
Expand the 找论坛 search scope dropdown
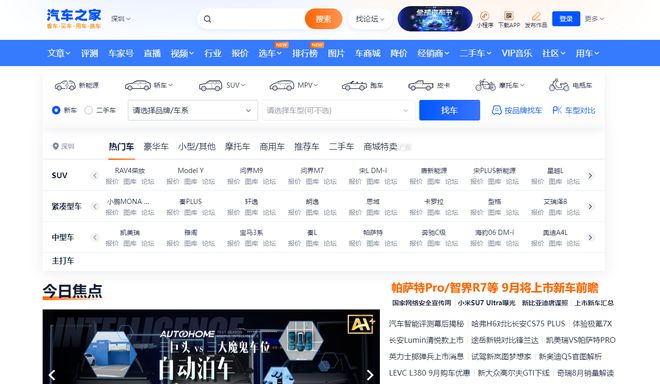click(370, 19)
